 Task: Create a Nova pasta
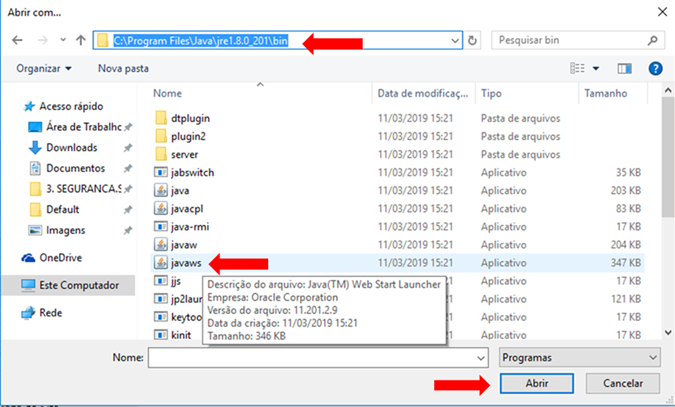[x=123, y=68]
